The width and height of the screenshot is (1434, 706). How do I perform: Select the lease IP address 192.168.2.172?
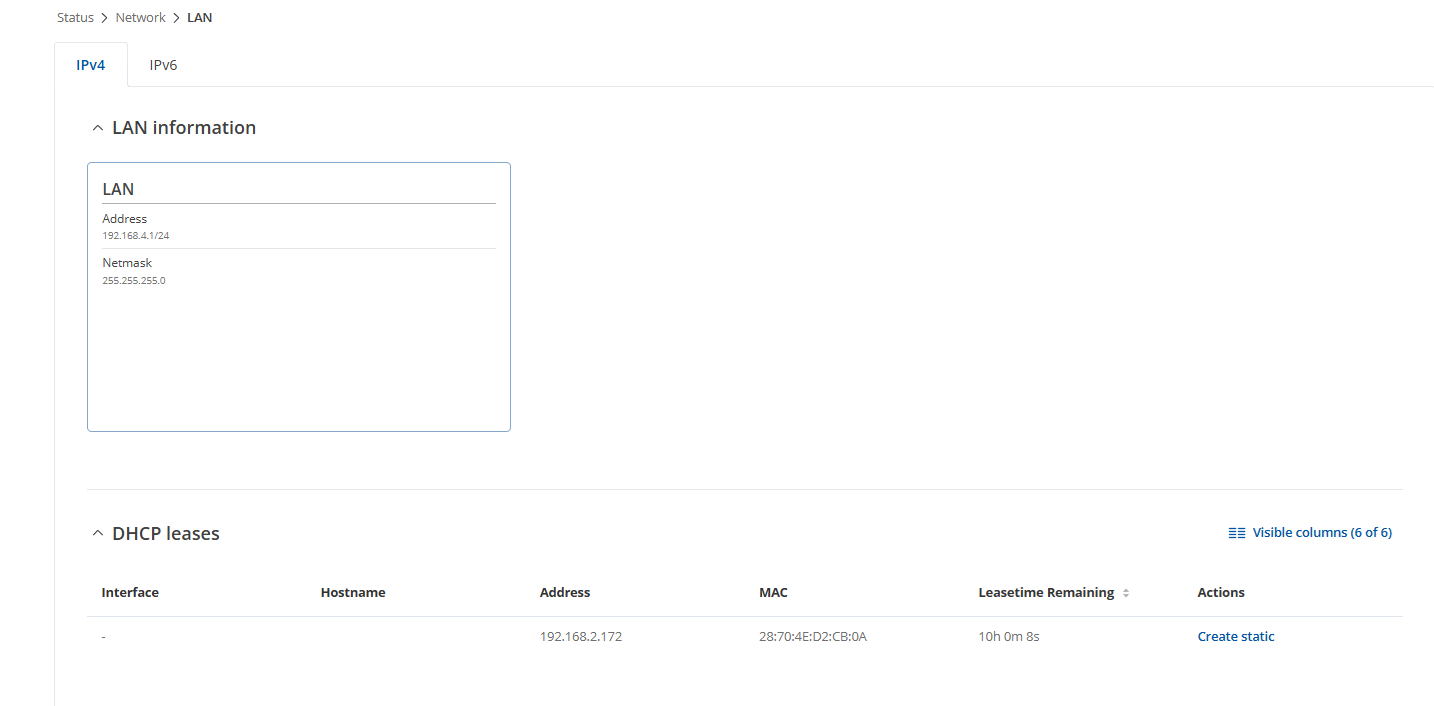[x=581, y=637]
